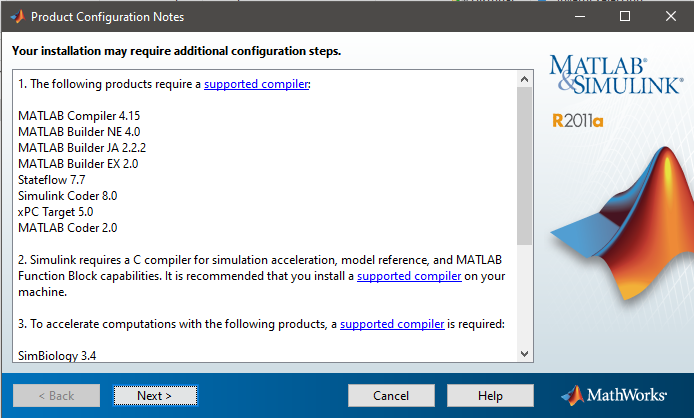
Task: Cancel the installation
Action: point(391,395)
